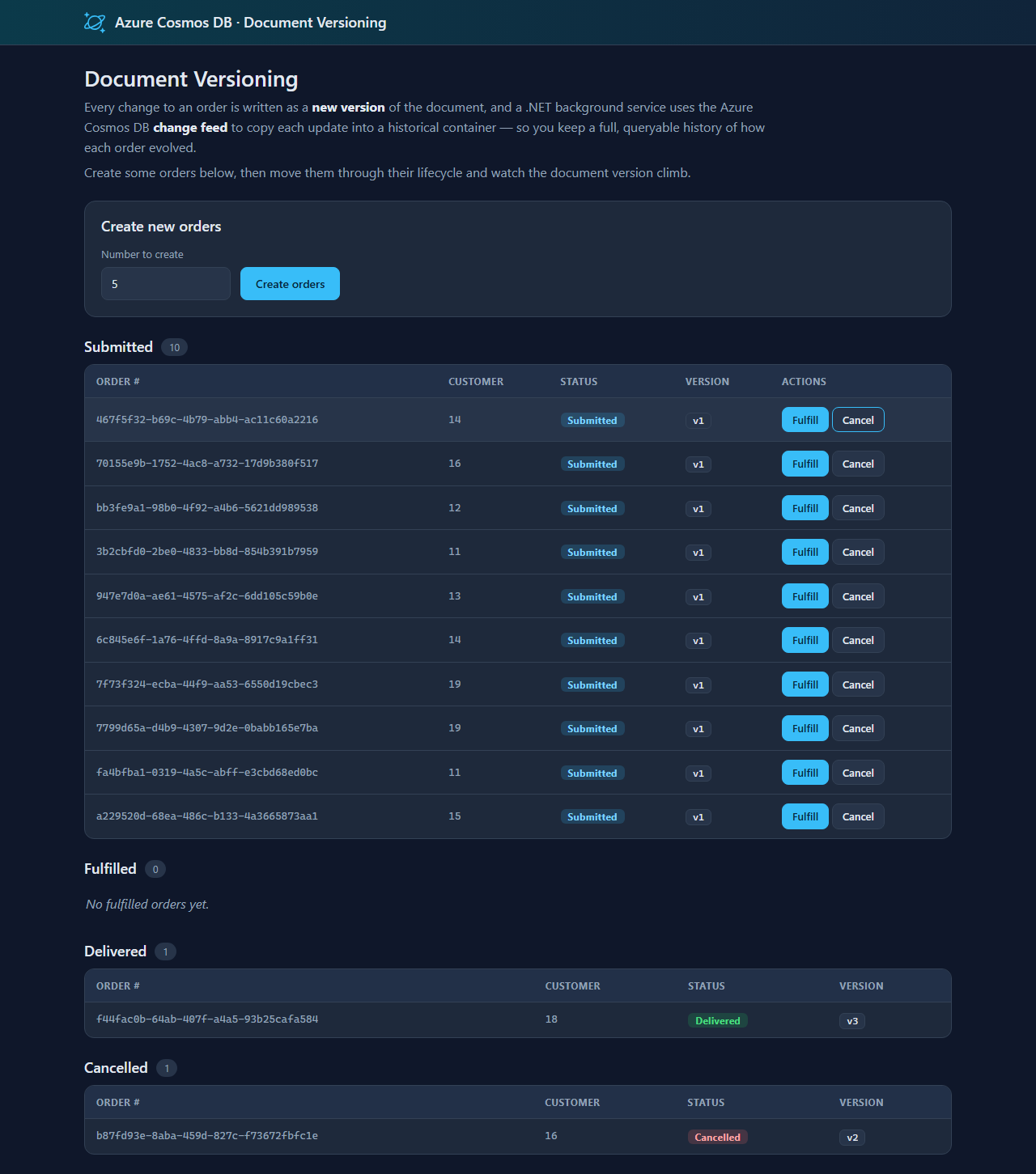Image resolution: width=1036 pixels, height=1174 pixels.
Task: Click the Number to create input field
Action: click(166, 284)
